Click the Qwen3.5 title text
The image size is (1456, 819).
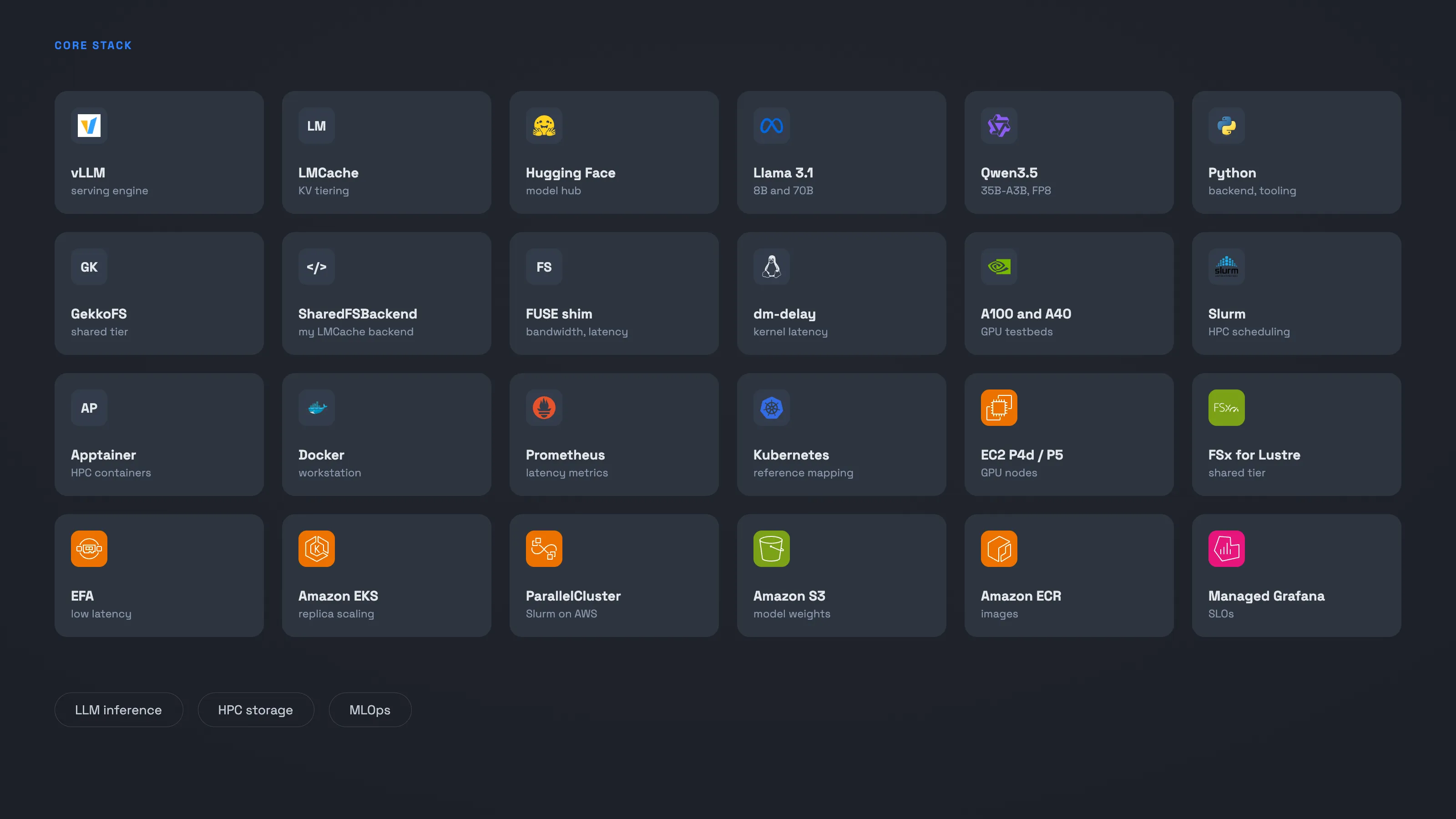pos(1010,173)
